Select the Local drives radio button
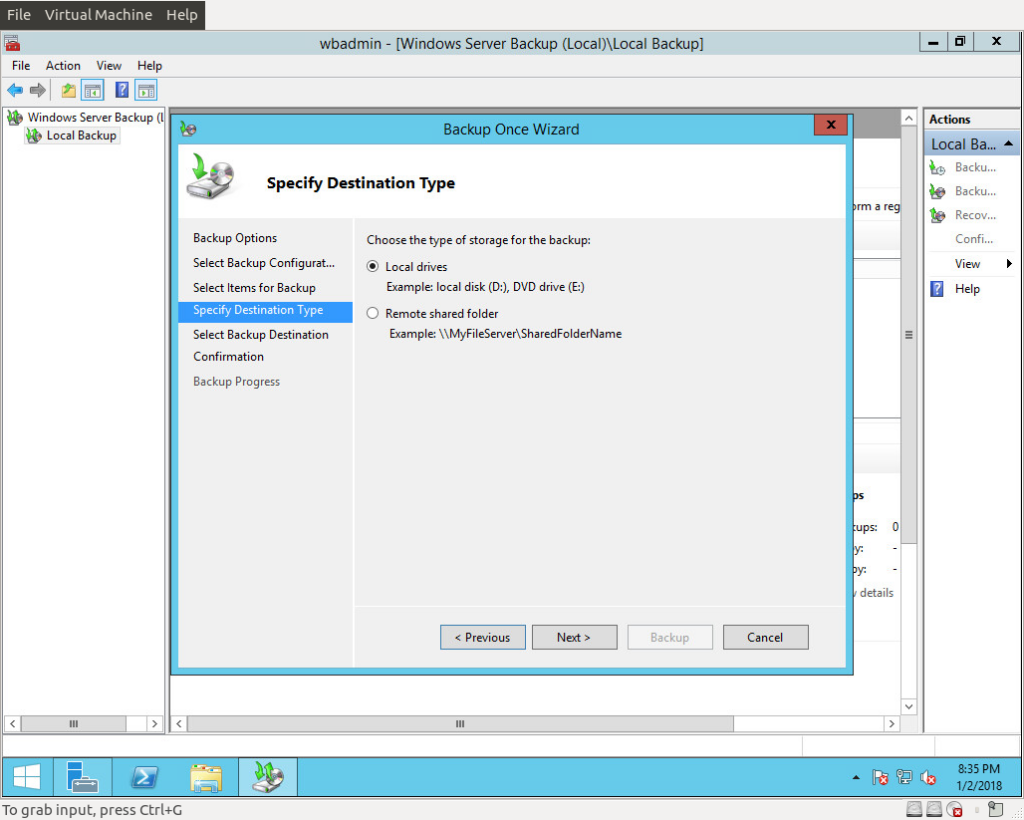This screenshot has height=820, width=1024. coord(373,266)
